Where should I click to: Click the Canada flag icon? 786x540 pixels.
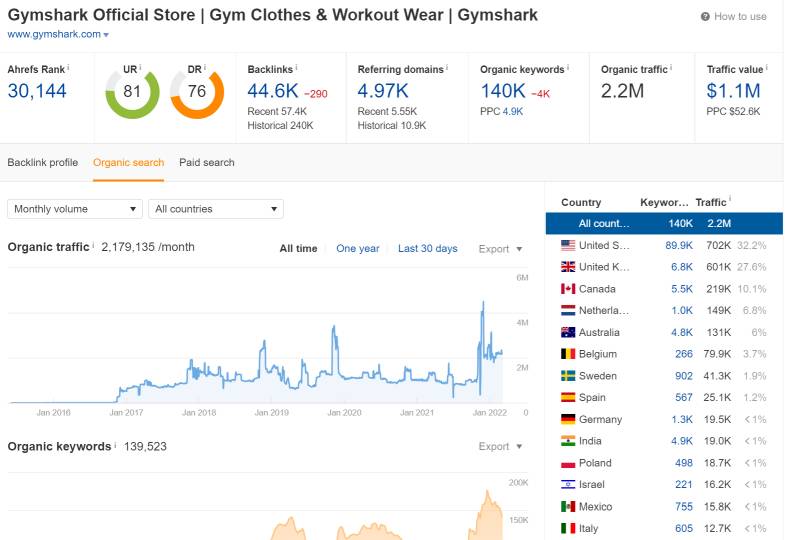coord(568,289)
